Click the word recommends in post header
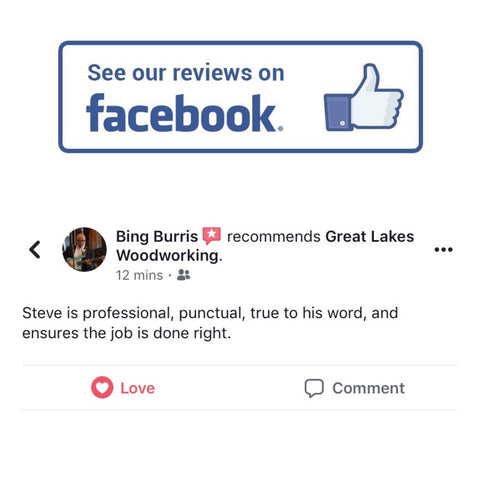The width and height of the screenshot is (480, 480). (273, 237)
